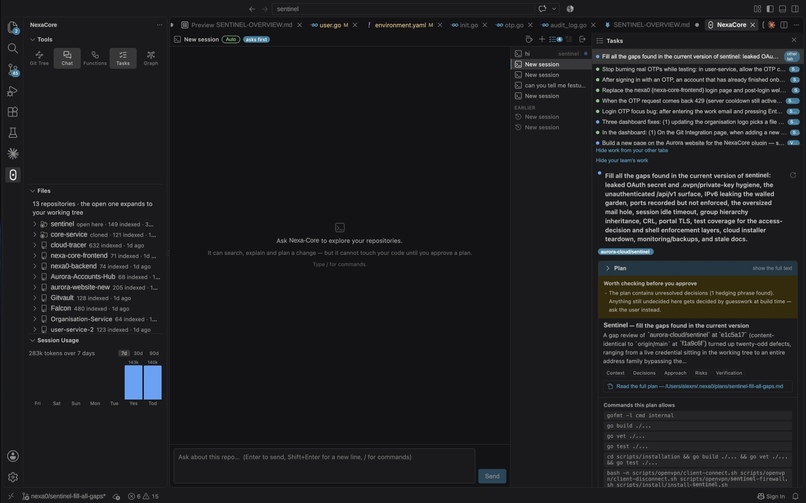
Task: Select the 'Three dashboard fixes' task
Action: click(x=697, y=122)
